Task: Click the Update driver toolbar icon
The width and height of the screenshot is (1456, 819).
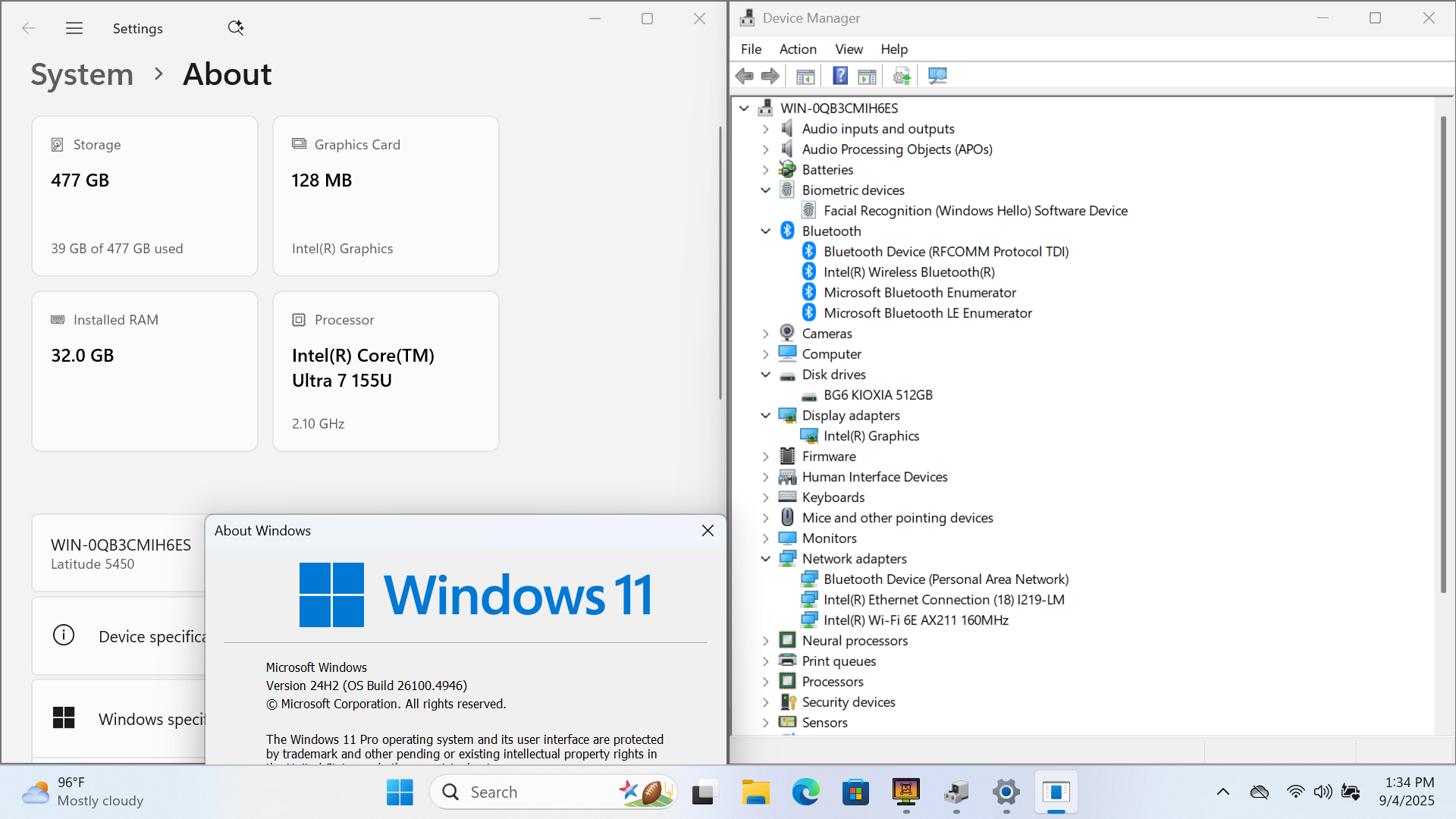Action: [x=902, y=76]
